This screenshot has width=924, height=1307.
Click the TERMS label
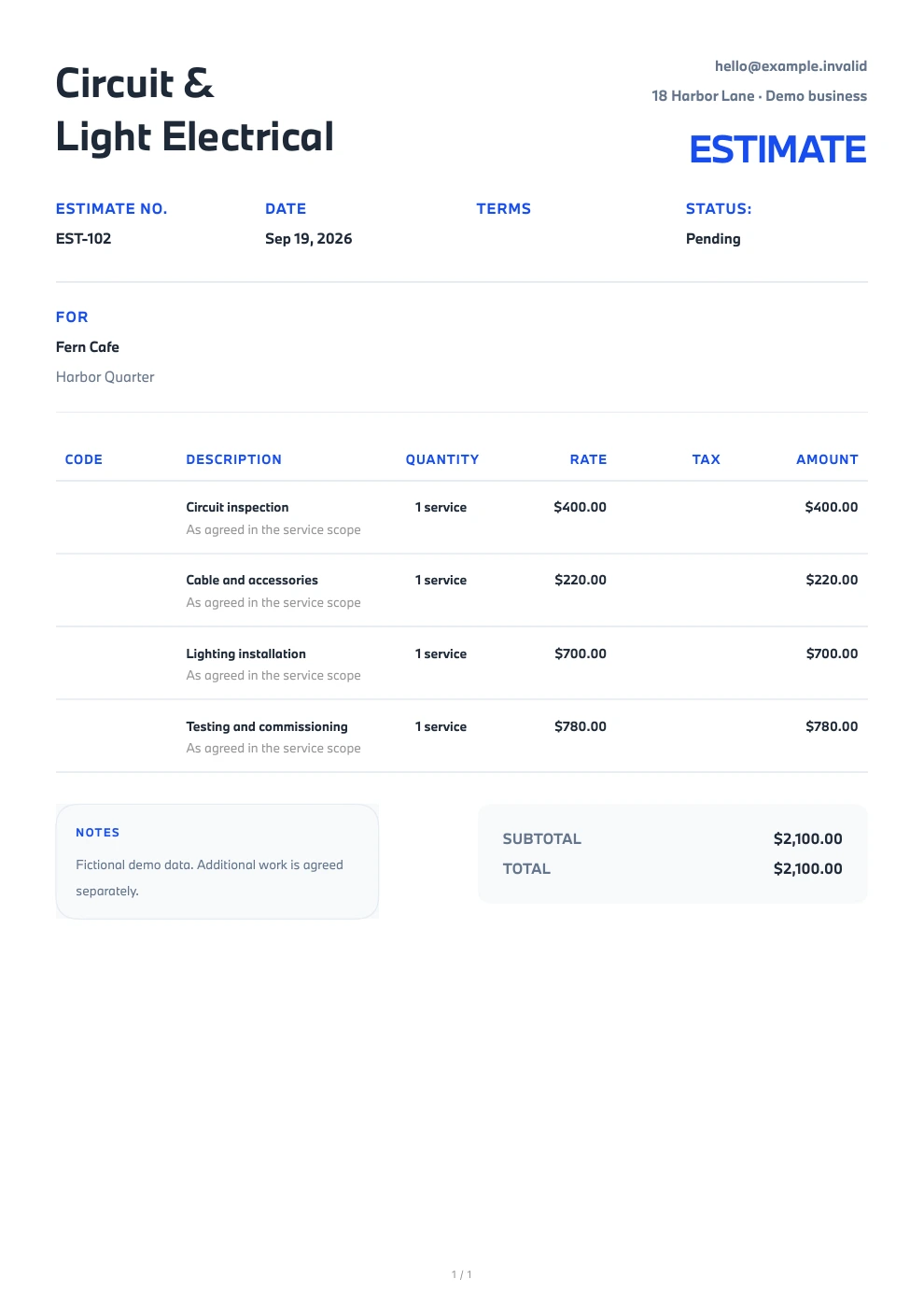[504, 209]
